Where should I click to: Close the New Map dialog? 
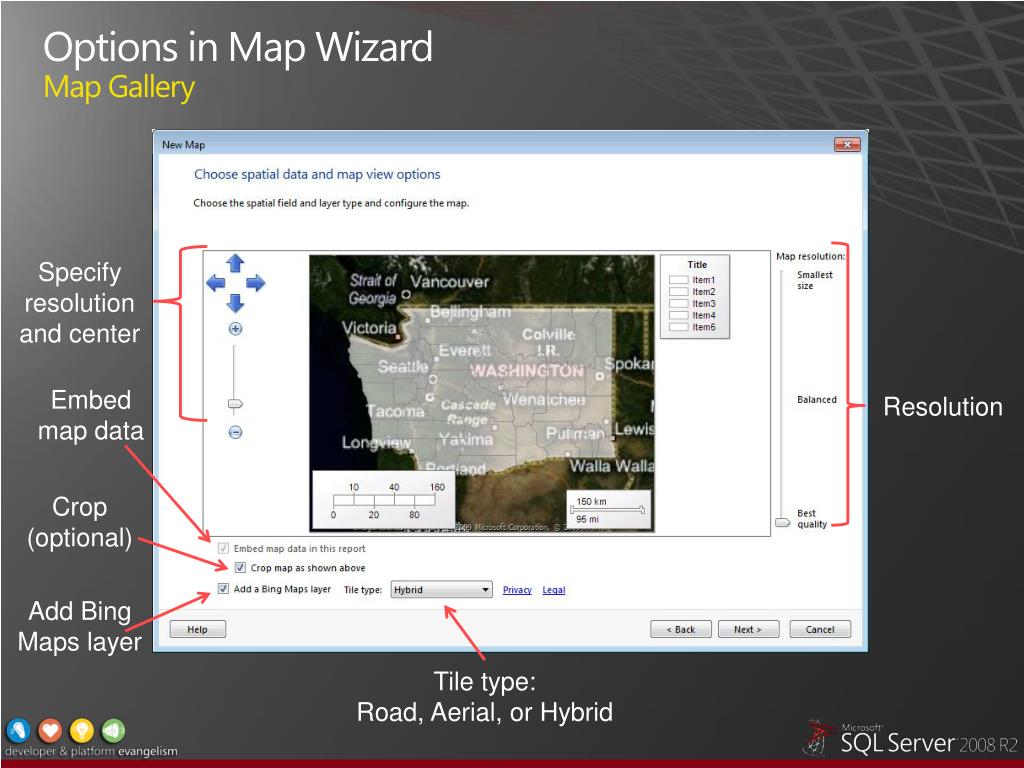[x=847, y=144]
